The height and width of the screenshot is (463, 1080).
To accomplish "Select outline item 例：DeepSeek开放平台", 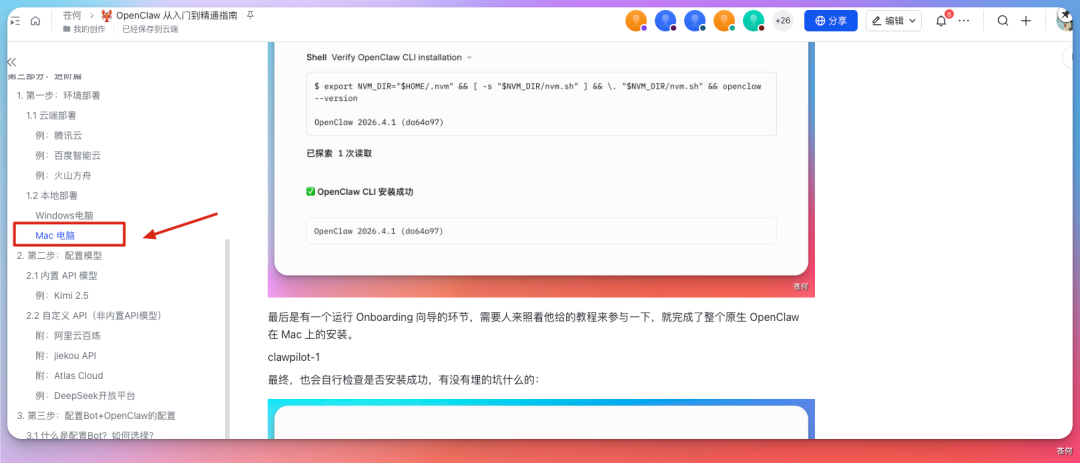I will click(x=85, y=395).
